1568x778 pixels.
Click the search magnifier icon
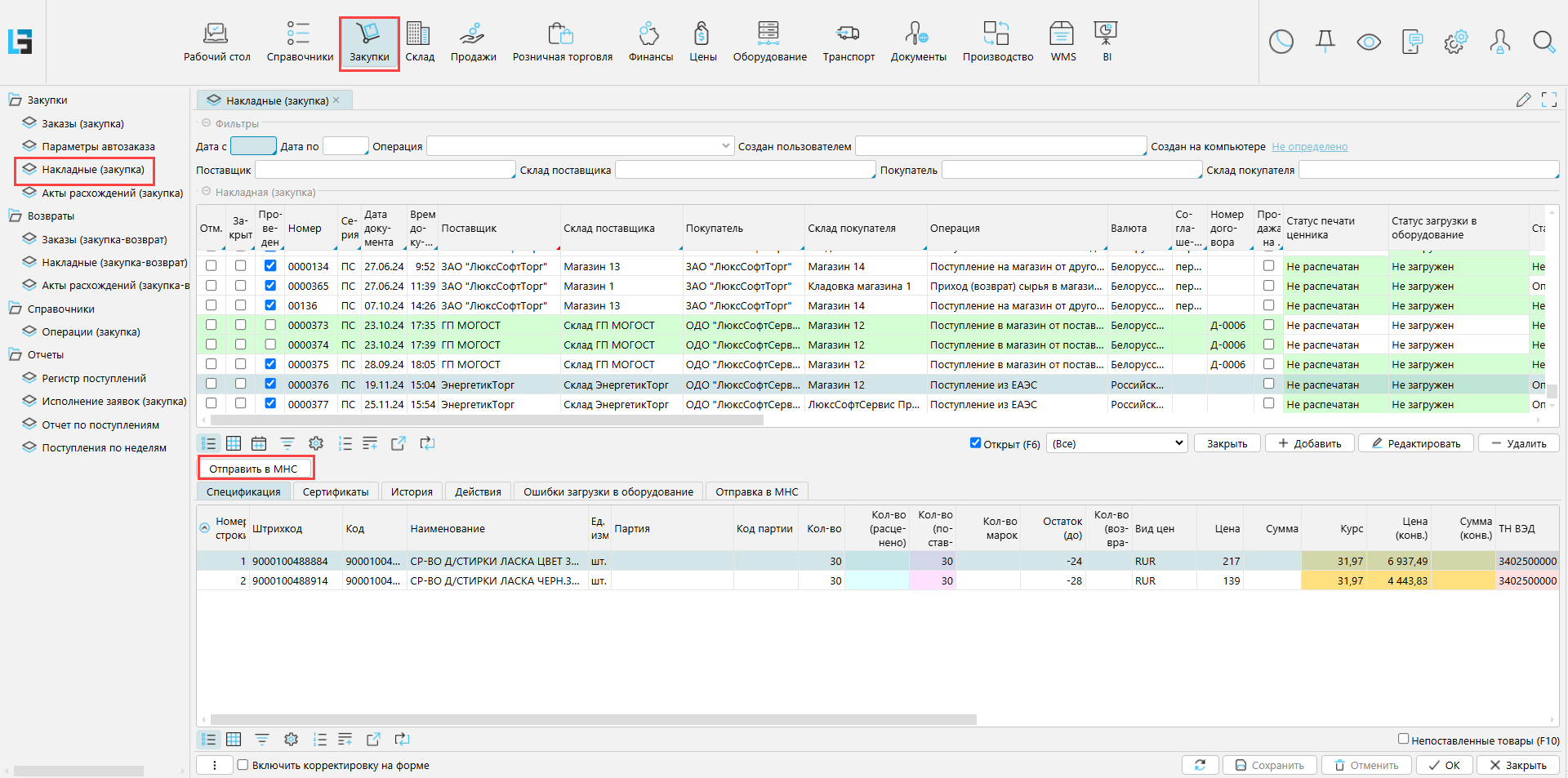[x=1543, y=42]
